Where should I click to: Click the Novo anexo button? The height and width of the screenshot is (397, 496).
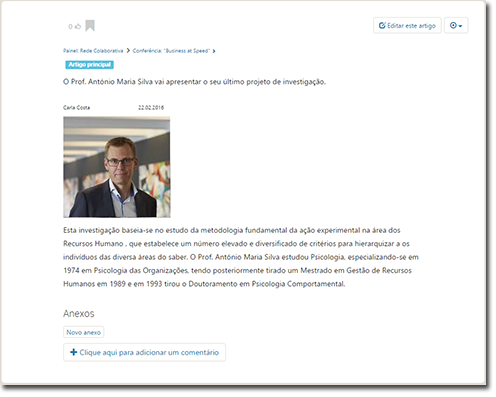83,332
